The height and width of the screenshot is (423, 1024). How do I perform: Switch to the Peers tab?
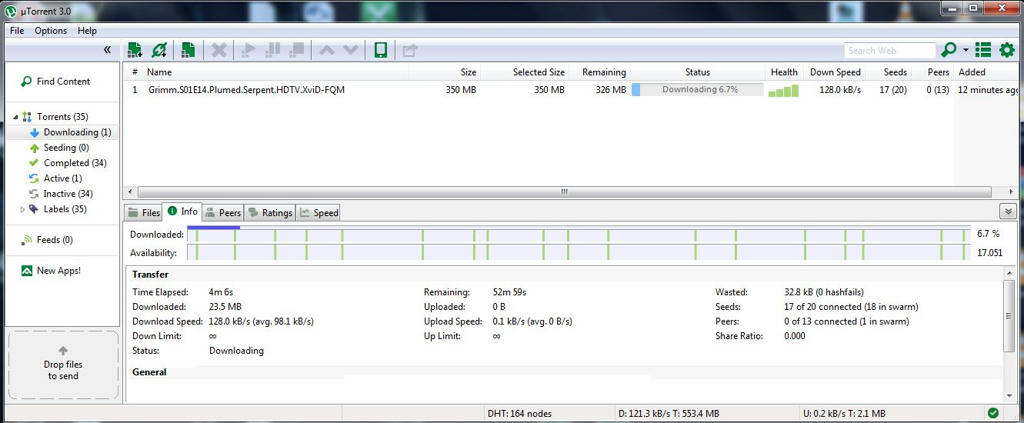click(223, 213)
